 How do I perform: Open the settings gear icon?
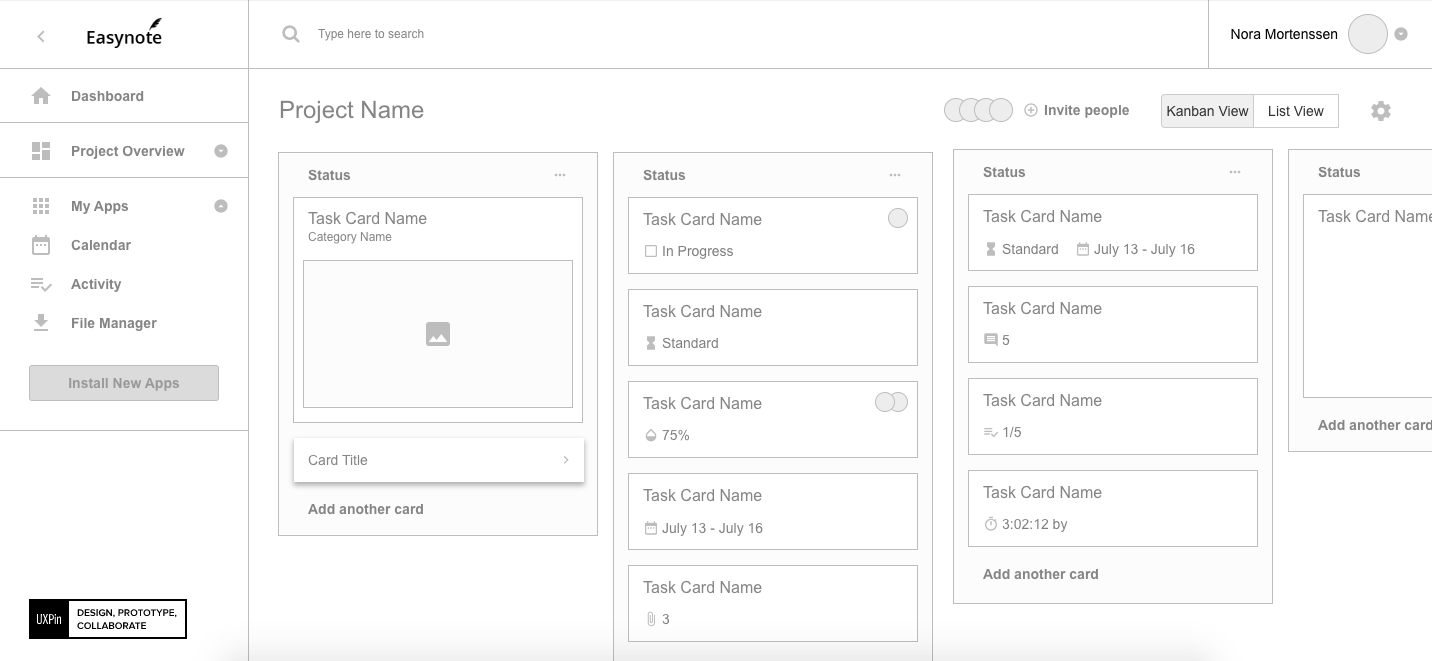point(1381,111)
